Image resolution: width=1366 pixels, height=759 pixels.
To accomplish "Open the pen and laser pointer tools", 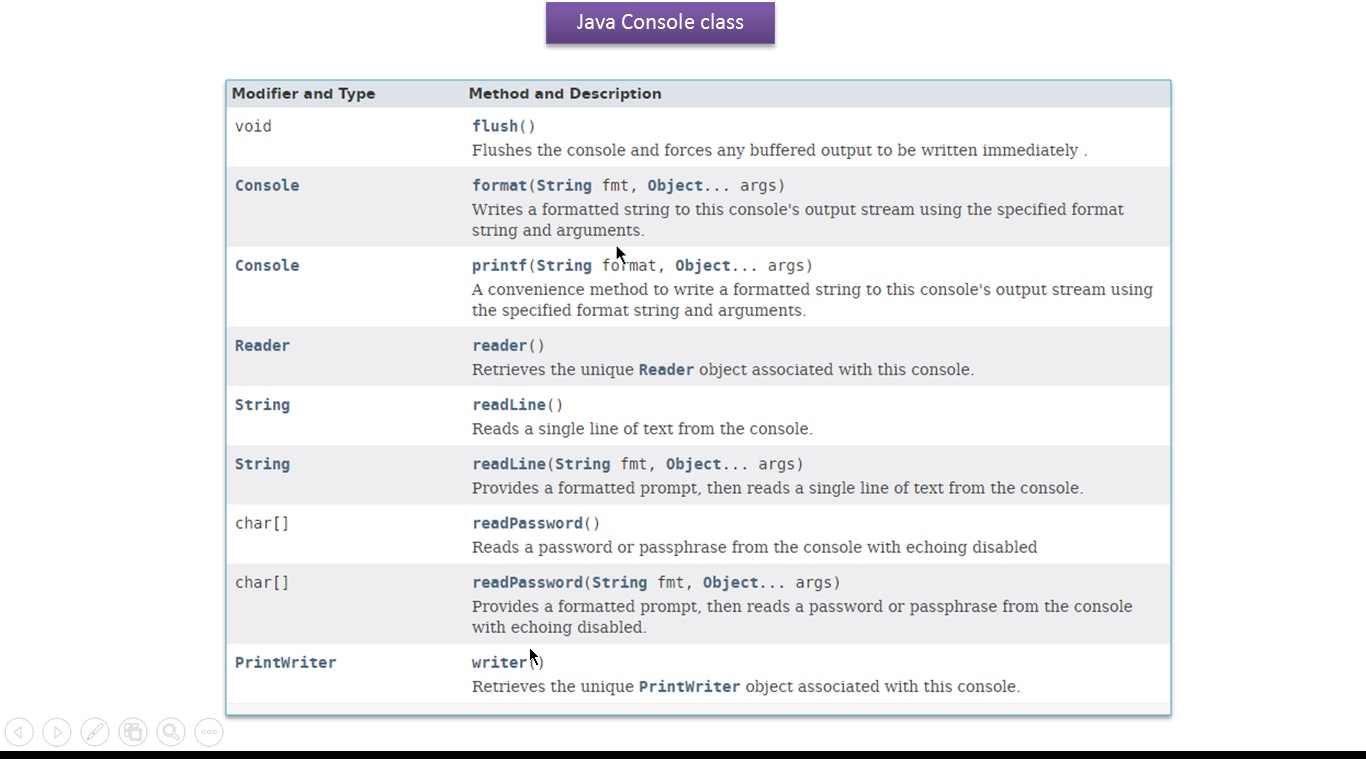I will [95, 732].
